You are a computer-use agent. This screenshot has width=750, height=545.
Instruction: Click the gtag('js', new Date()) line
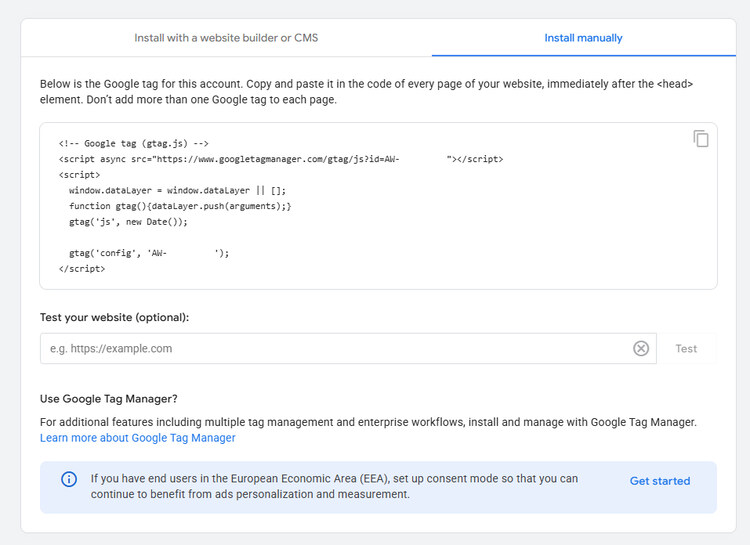[128, 222]
